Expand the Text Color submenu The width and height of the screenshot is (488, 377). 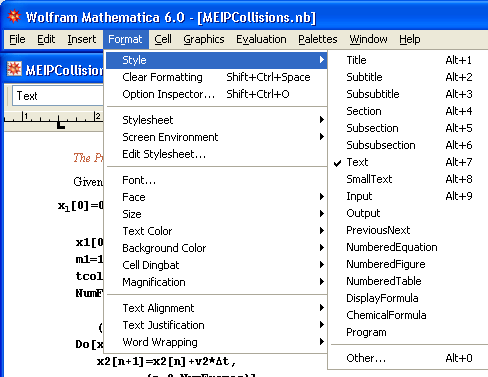[x=216, y=231]
